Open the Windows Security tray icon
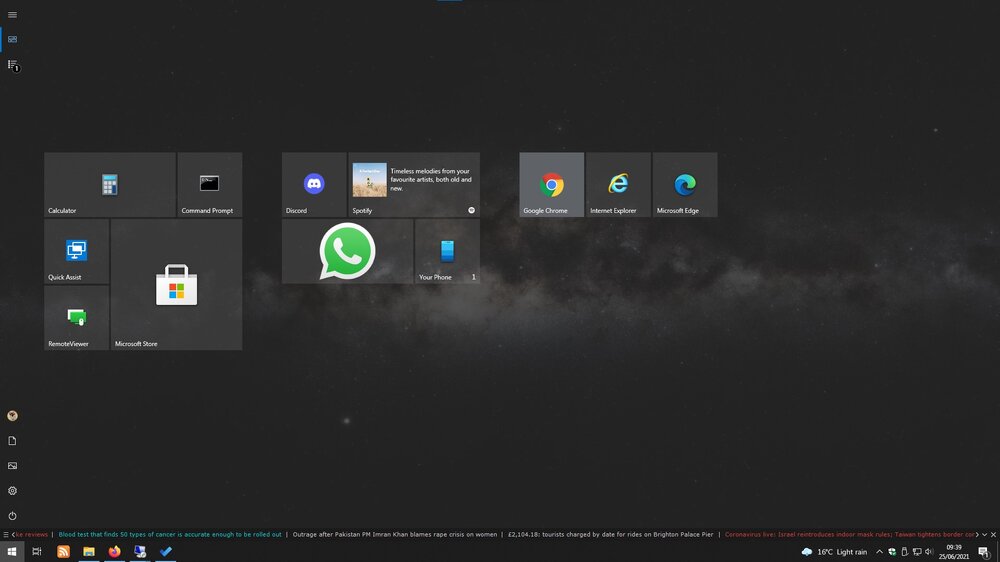The width and height of the screenshot is (1000, 562). pos(892,552)
